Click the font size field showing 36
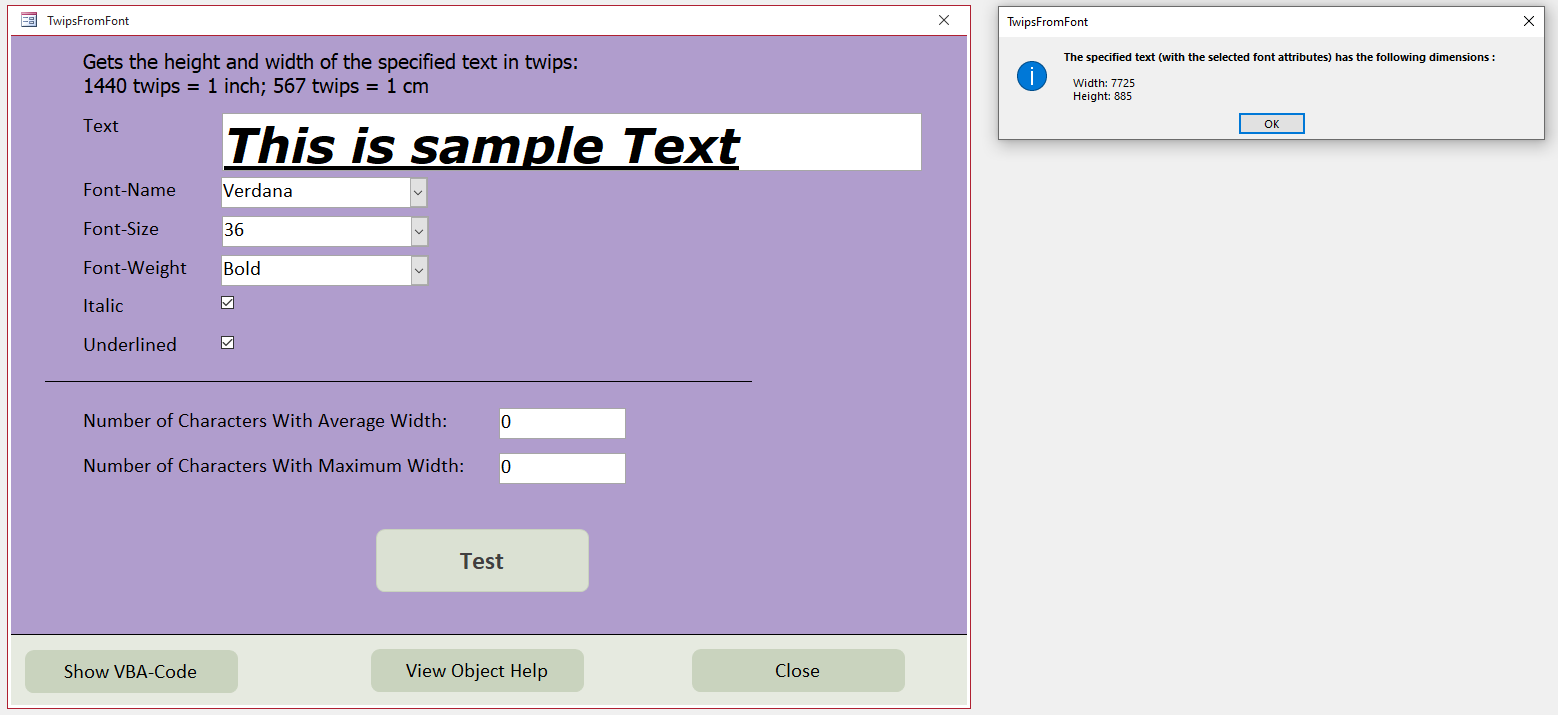This screenshot has width=1558, height=715. 315,231
